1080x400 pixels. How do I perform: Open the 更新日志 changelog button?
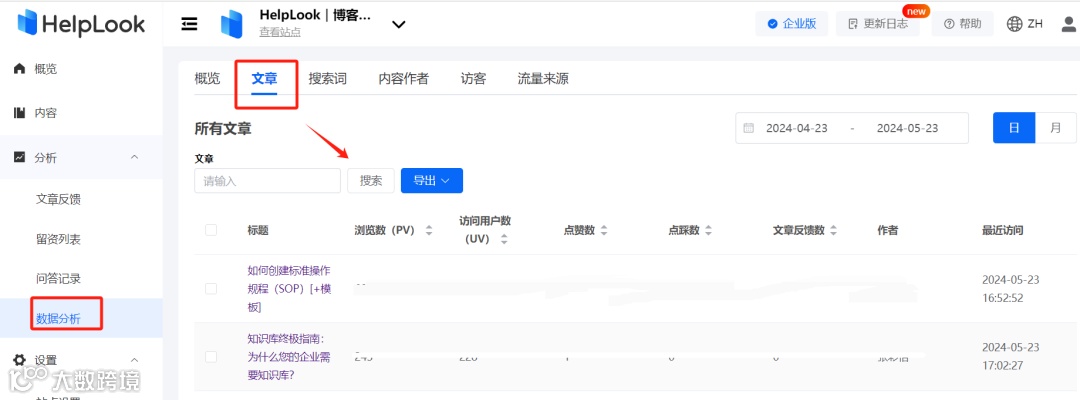[878, 24]
